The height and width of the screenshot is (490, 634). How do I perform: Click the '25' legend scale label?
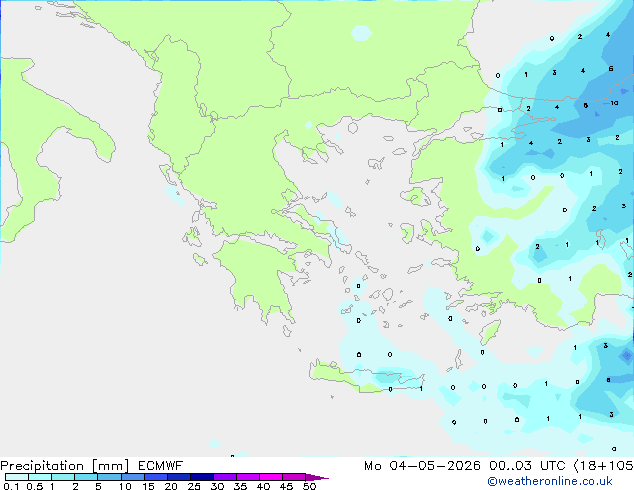coord(194,486)
